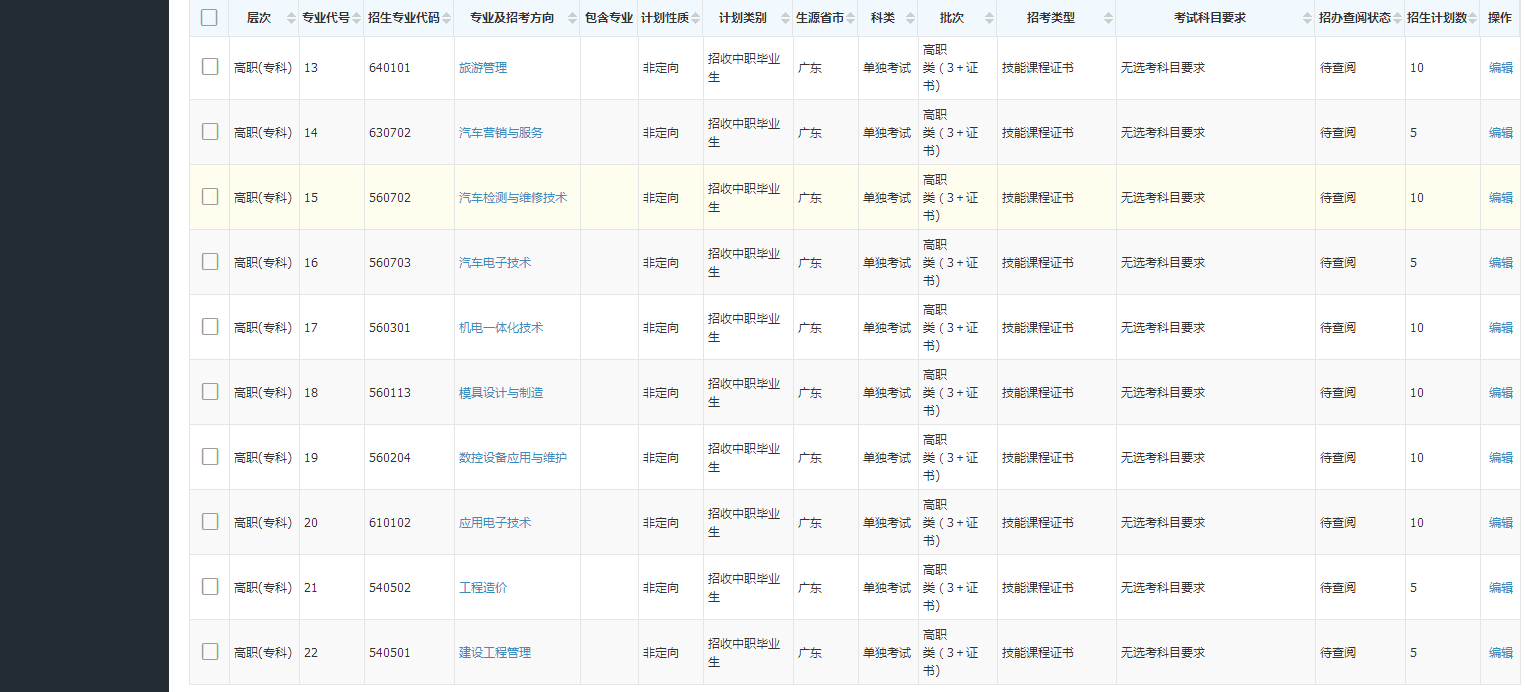
Task: Click 无选考科目要求 in the 建设工程管理 row
Action: tap(1163, 653)
